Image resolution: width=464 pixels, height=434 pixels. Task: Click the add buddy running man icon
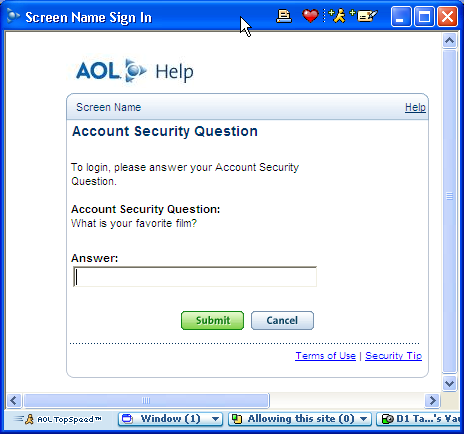click(x=337, y=16)
